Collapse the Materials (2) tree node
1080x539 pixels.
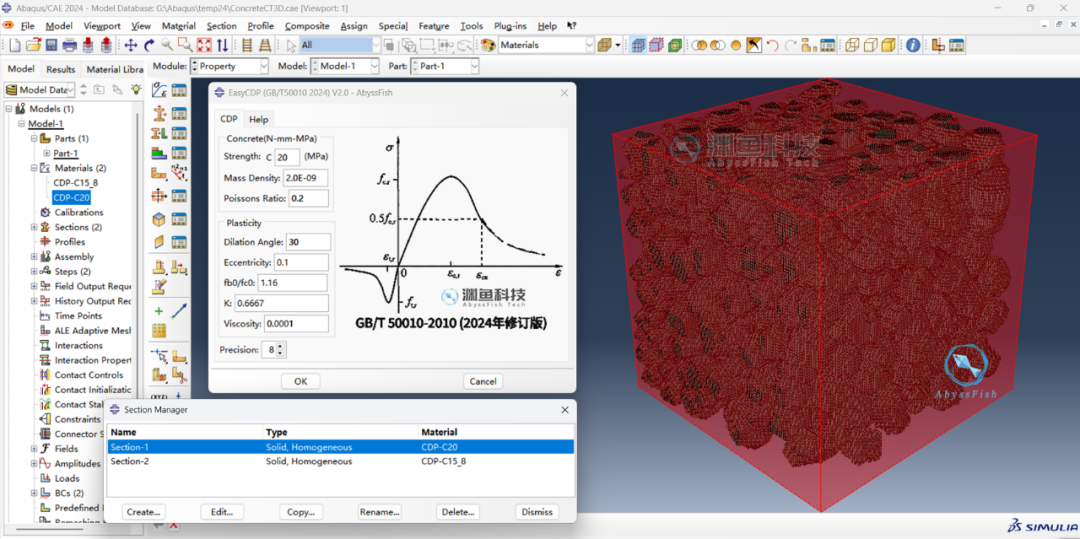[x=34, y=168]
